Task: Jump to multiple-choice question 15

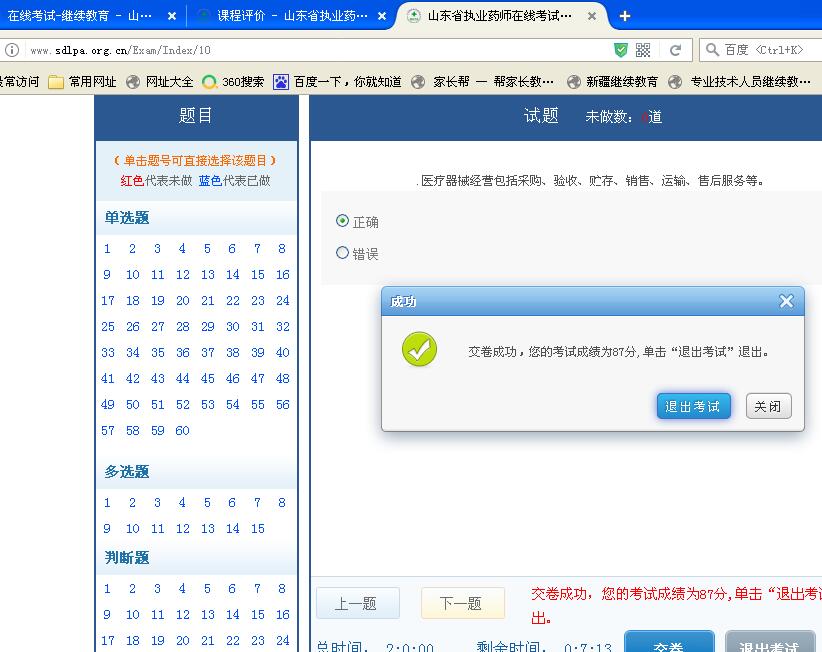Action: tap(257, 529)
